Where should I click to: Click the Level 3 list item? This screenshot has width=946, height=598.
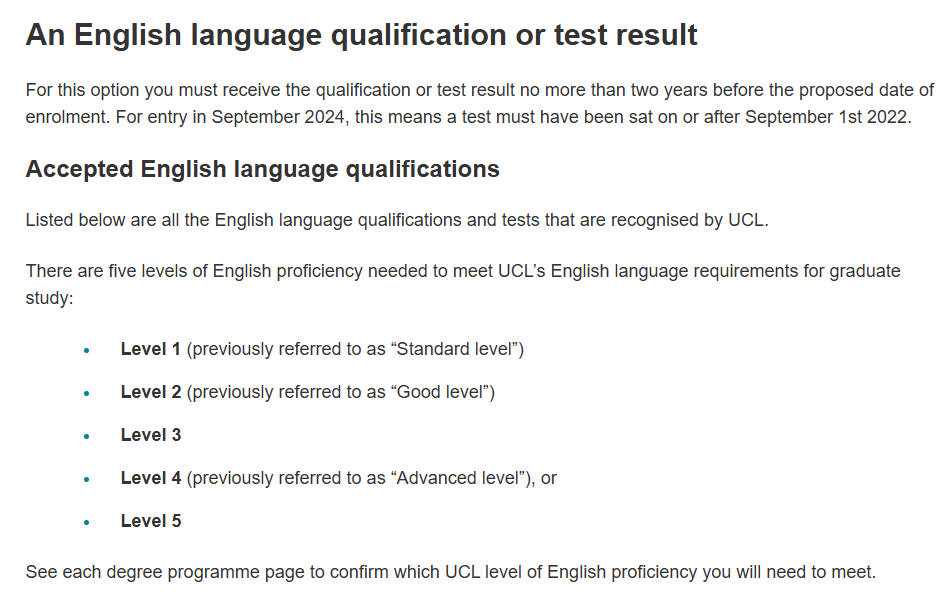[151, 435]
